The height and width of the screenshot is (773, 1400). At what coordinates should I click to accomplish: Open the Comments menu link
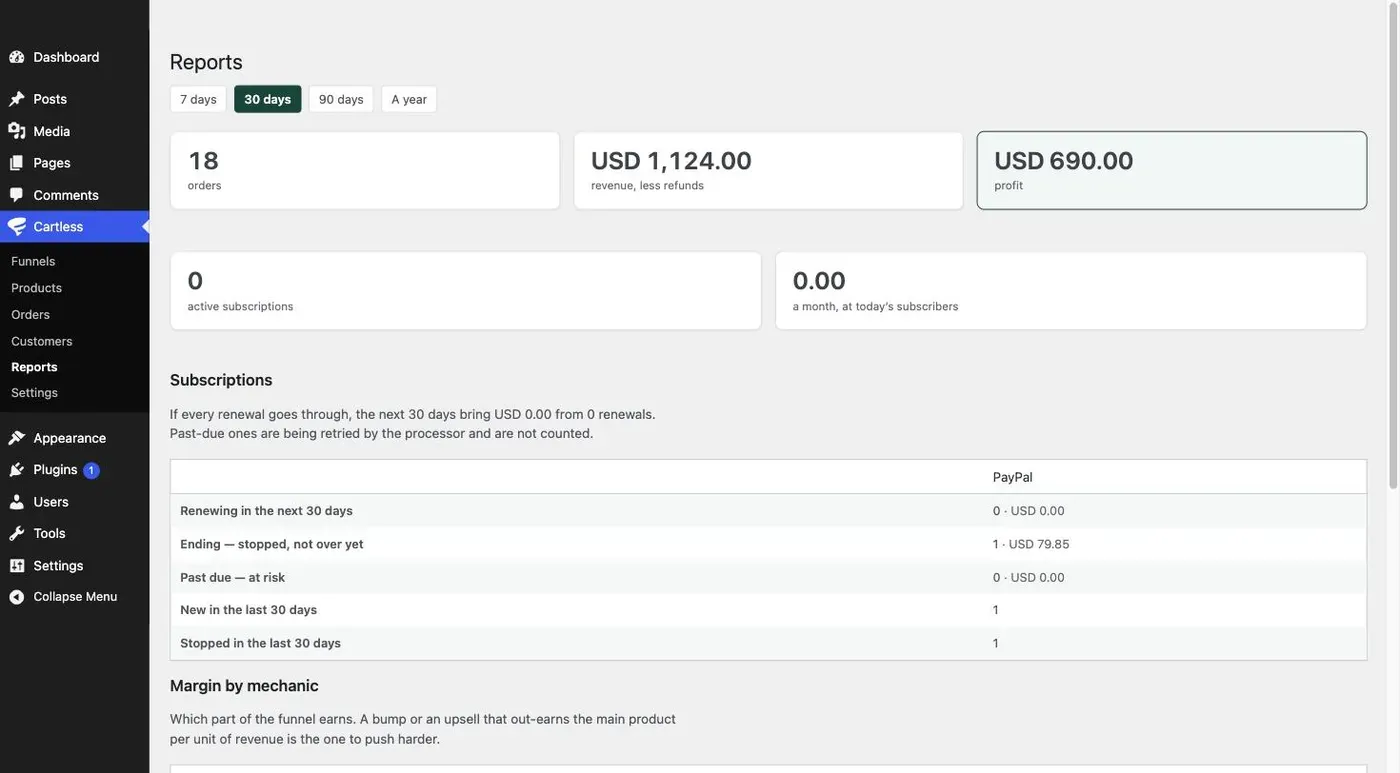66,195
